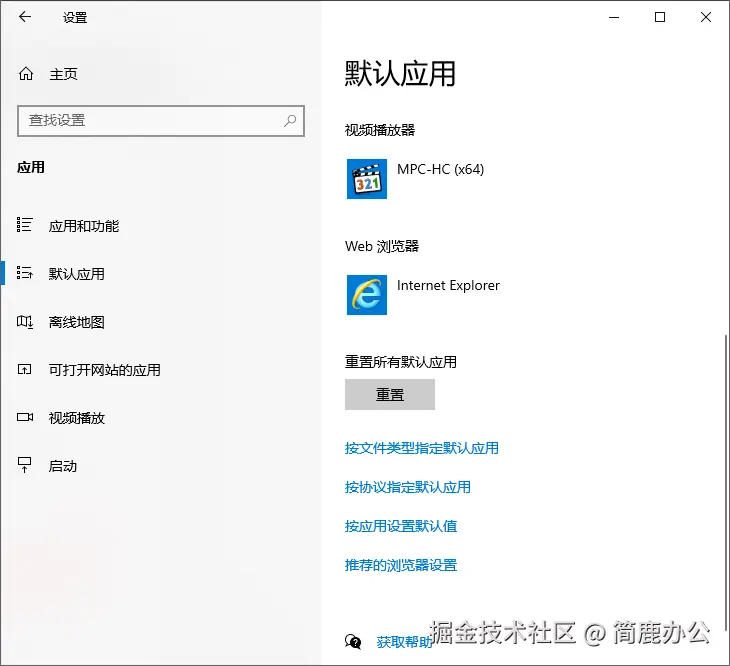
Task: Click the 设置 window title text
Action: 75,18
